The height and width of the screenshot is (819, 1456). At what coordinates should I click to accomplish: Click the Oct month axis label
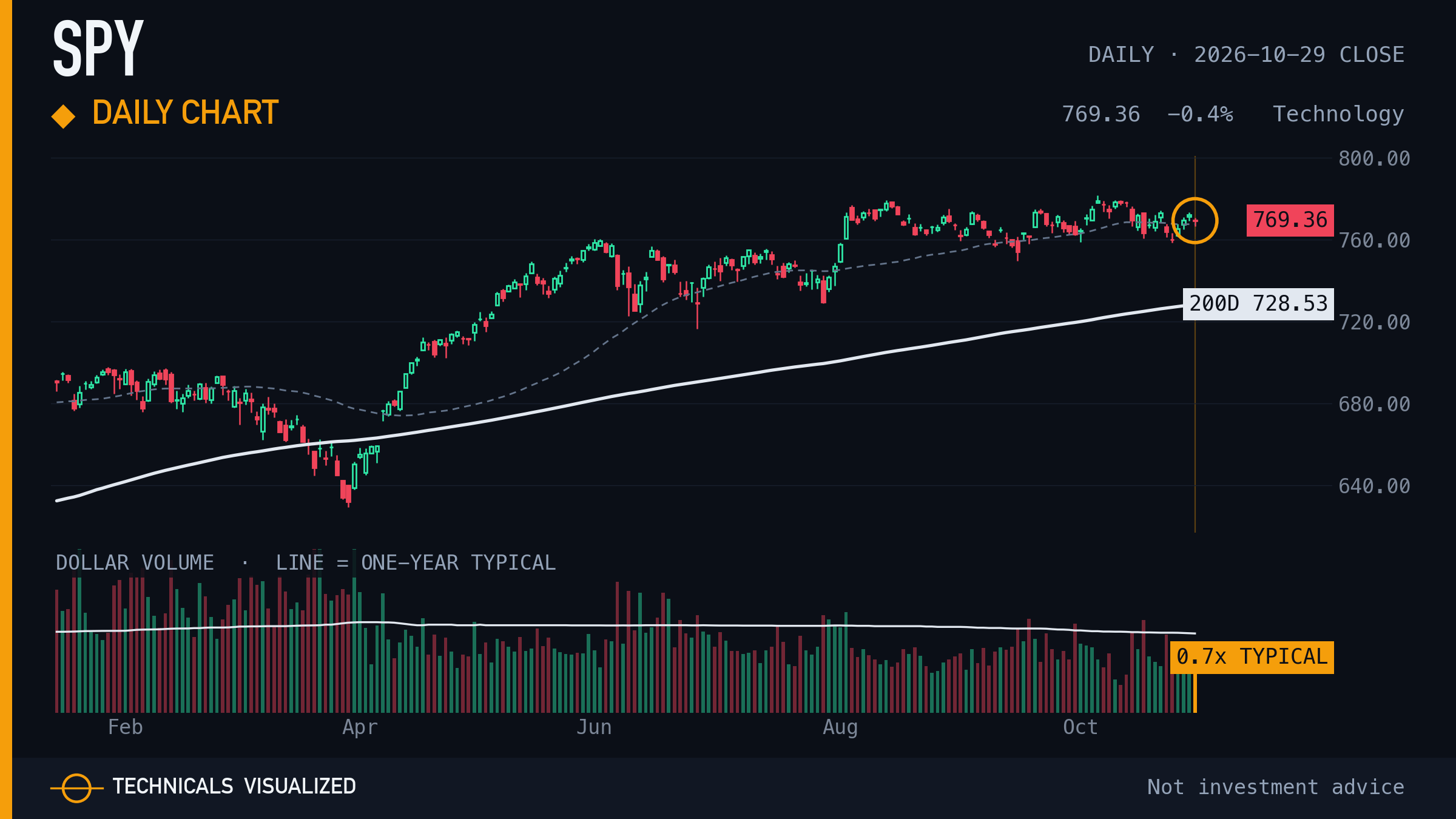coord(1080,727)
